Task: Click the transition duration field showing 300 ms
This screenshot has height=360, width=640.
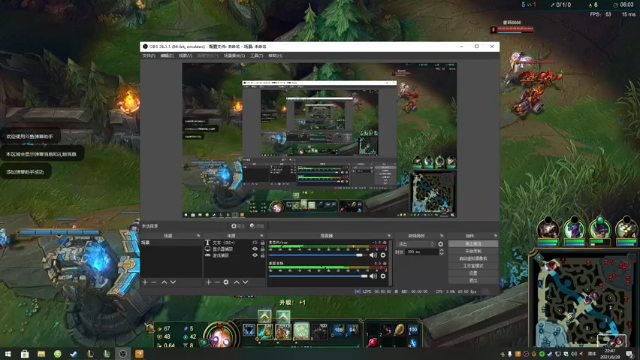Action: click(422, 252)
